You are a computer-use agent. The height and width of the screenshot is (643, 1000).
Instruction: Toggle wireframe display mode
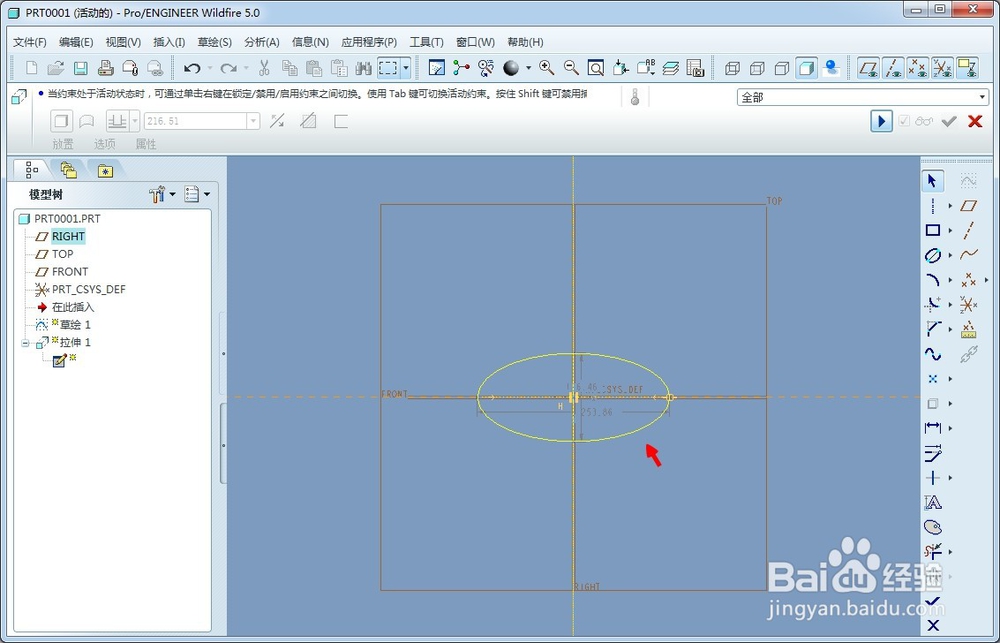(x=732, y=68)
